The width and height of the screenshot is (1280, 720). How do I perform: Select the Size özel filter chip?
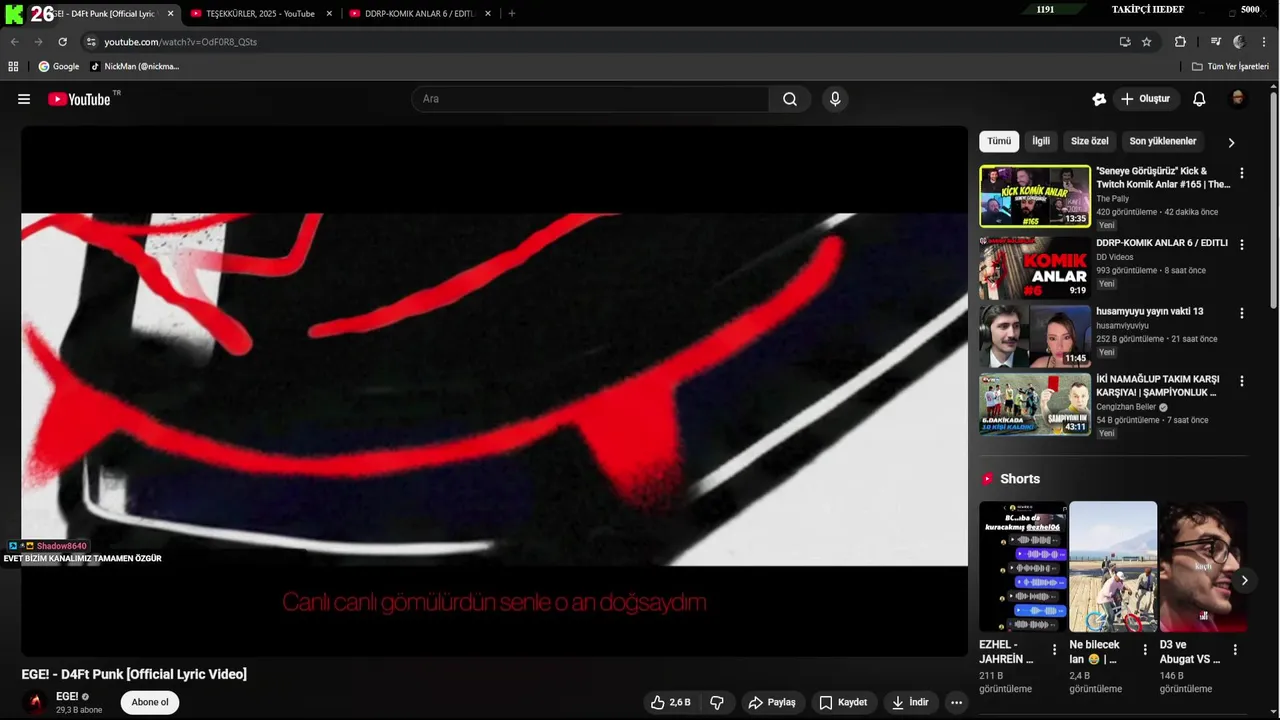coord(1090,141)
